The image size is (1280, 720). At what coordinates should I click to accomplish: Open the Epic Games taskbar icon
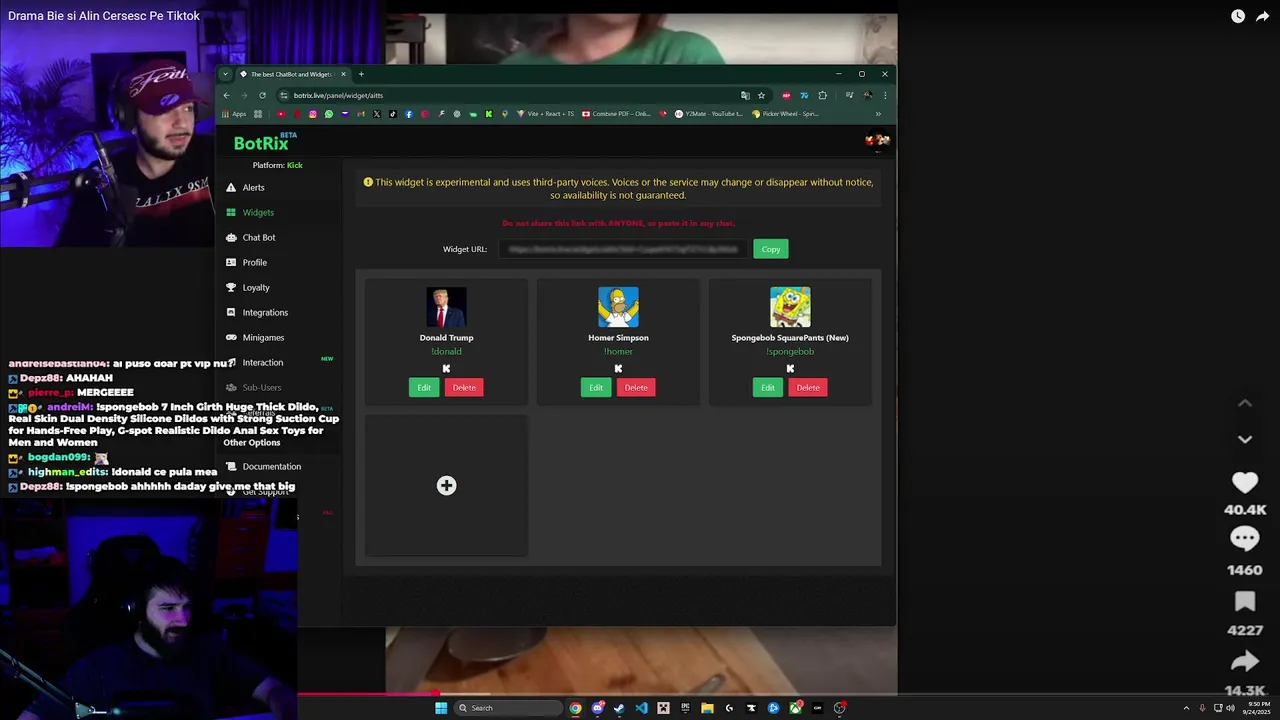tap(685, 708)
